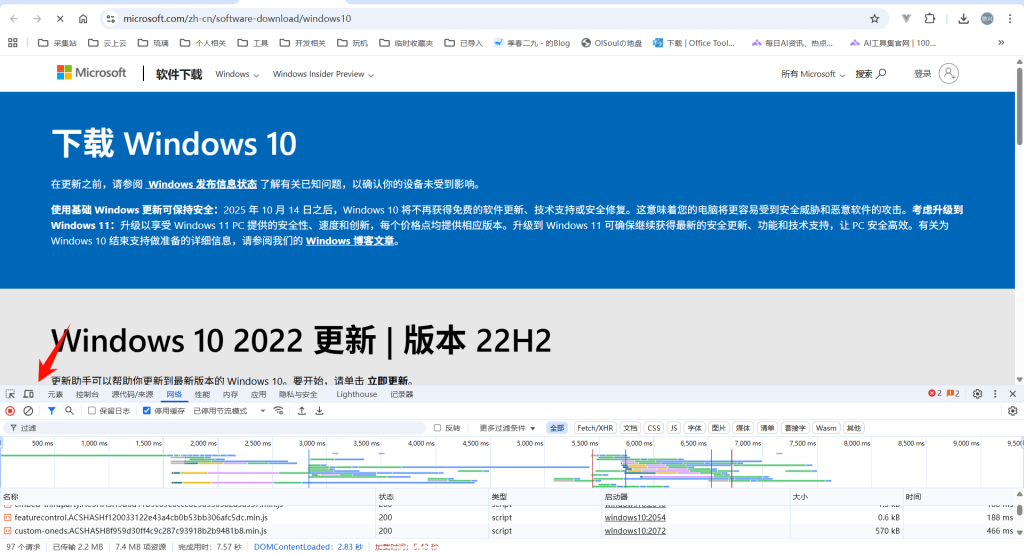Click the red record network log button
Image resolution: width=1024 pixels, height=555 pixels.
click(x=10, y=411)
